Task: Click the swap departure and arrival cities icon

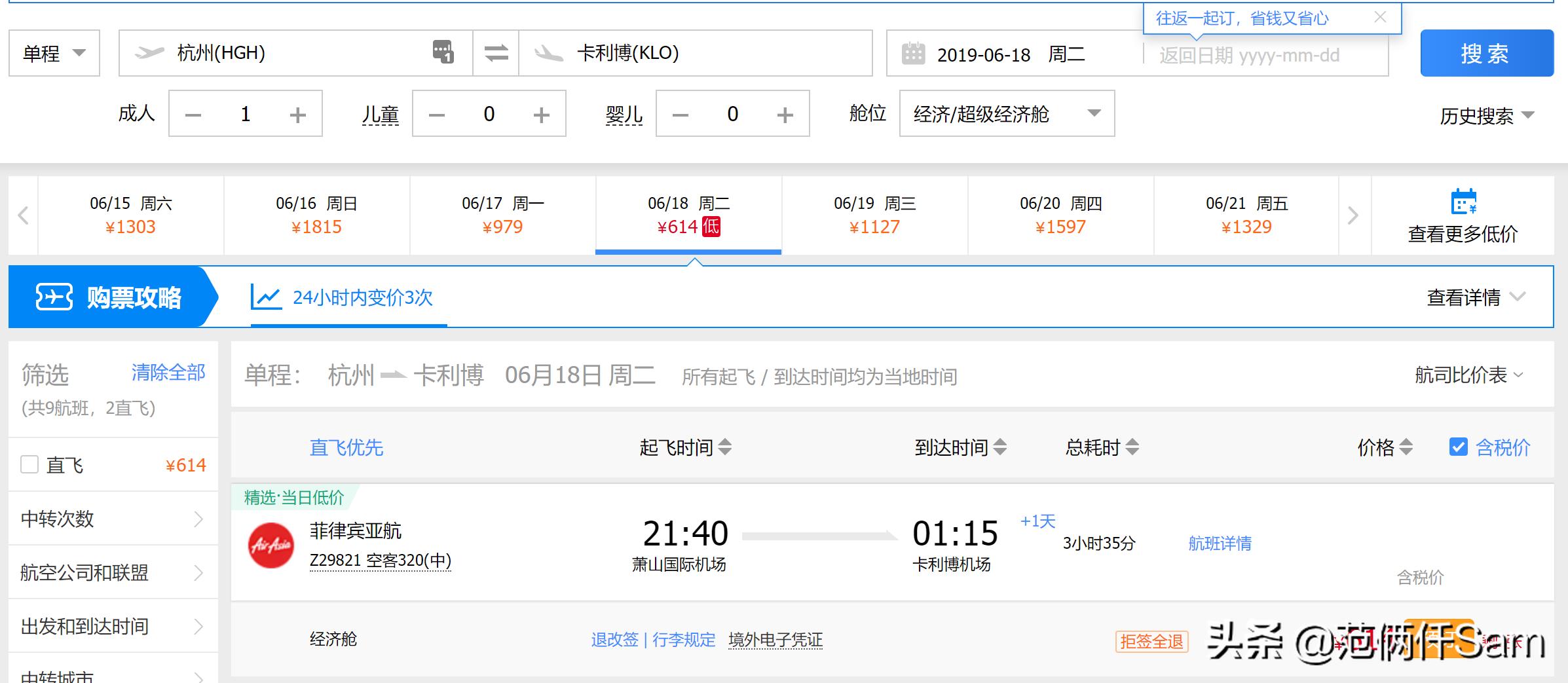Action: pyautogui.click(x=496, y=54)
